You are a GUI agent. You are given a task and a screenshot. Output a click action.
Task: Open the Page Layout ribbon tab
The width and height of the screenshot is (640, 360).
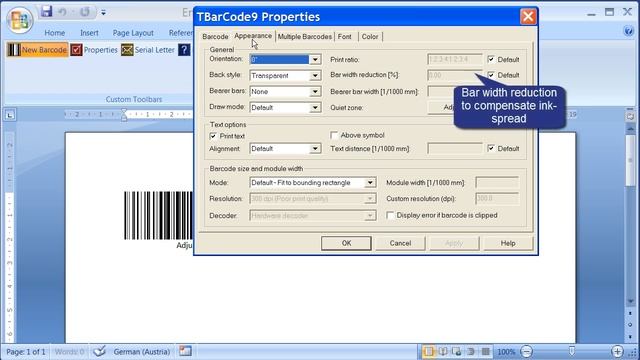133,33
